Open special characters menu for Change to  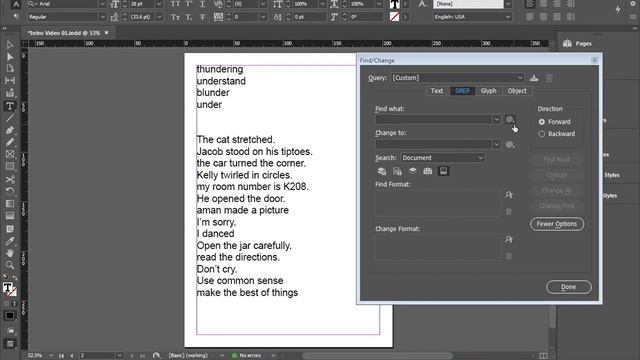(510, 144)
